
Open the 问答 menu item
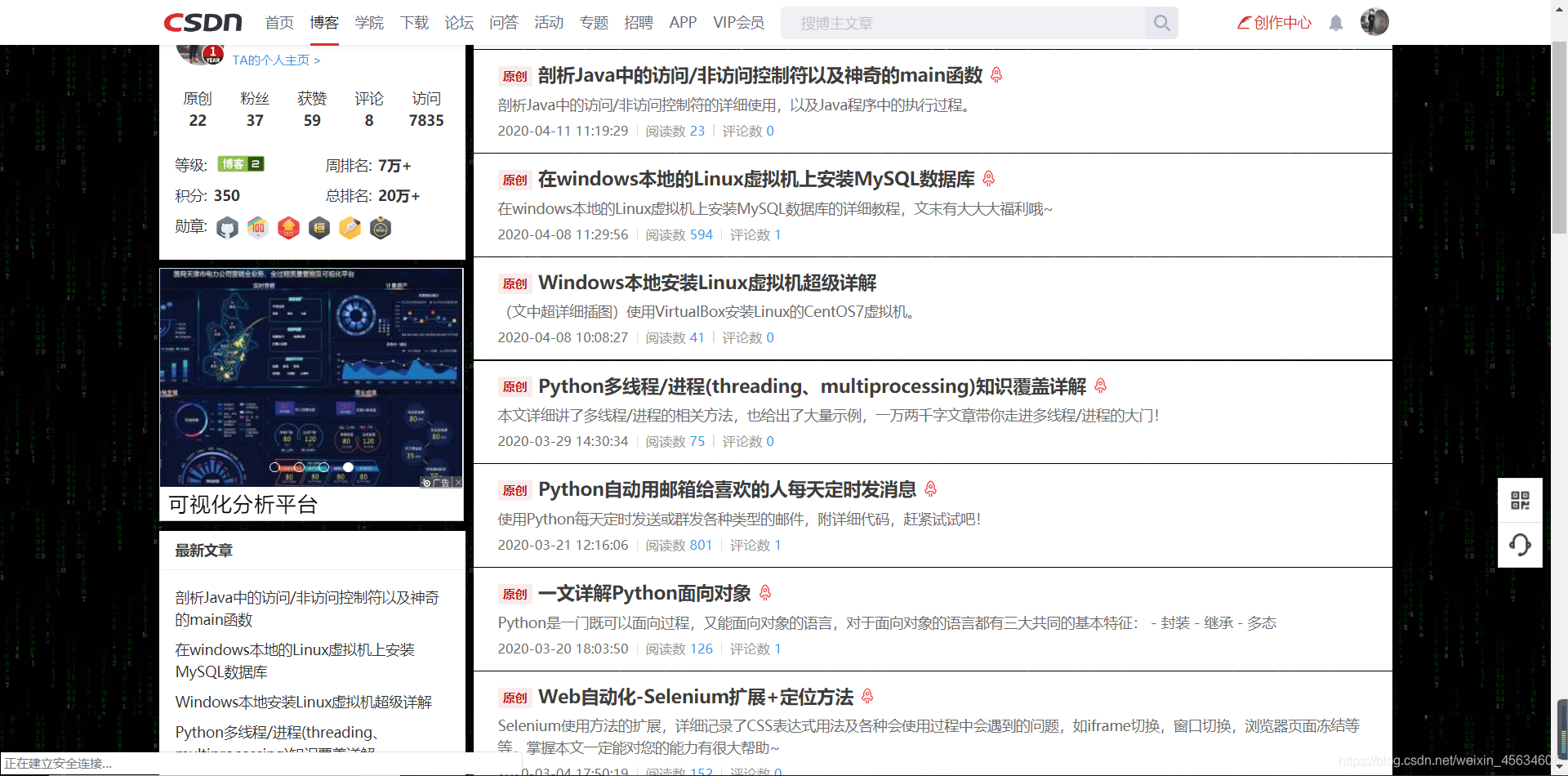(504, 23)
